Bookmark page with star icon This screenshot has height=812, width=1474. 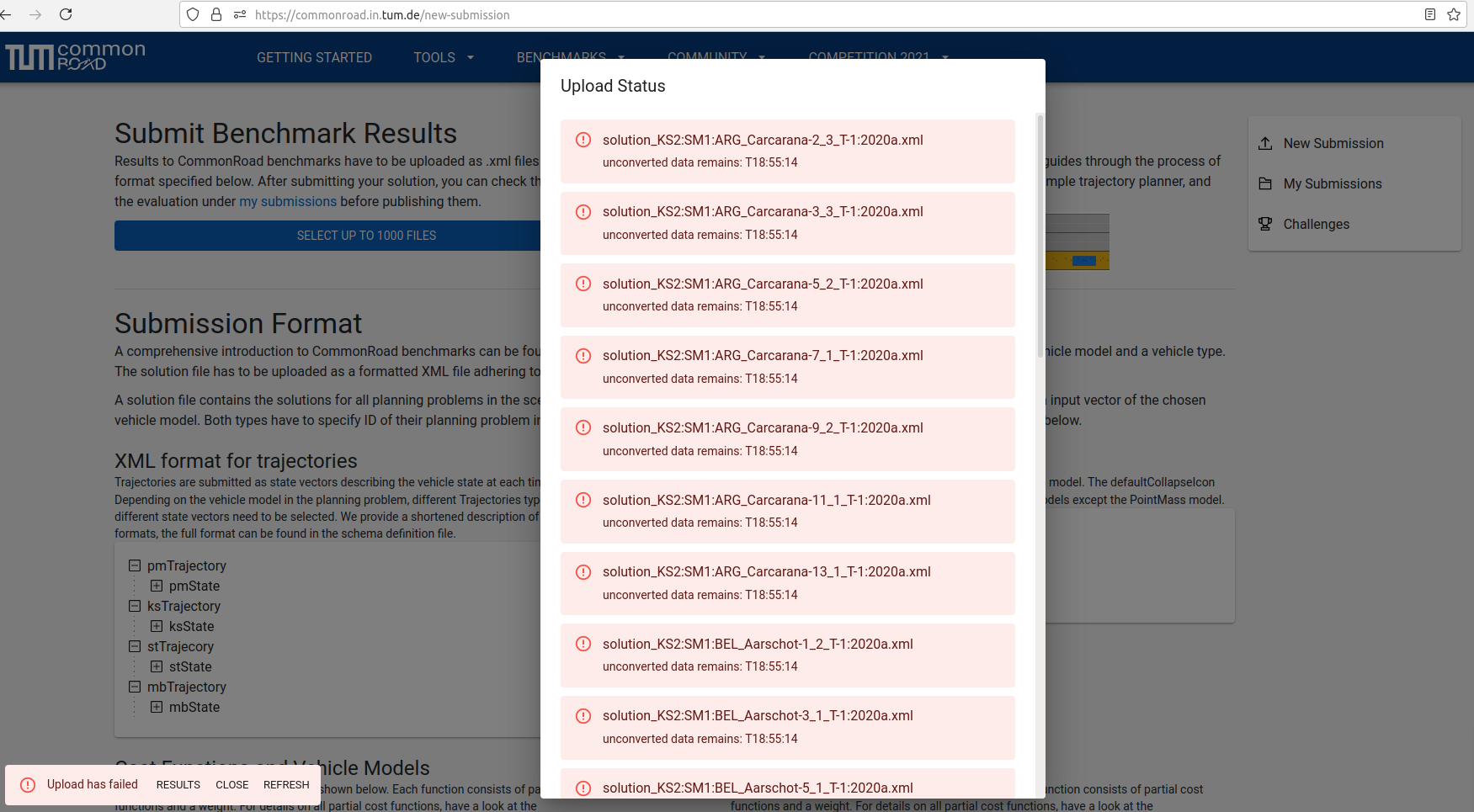click(x=1454, y=14)
